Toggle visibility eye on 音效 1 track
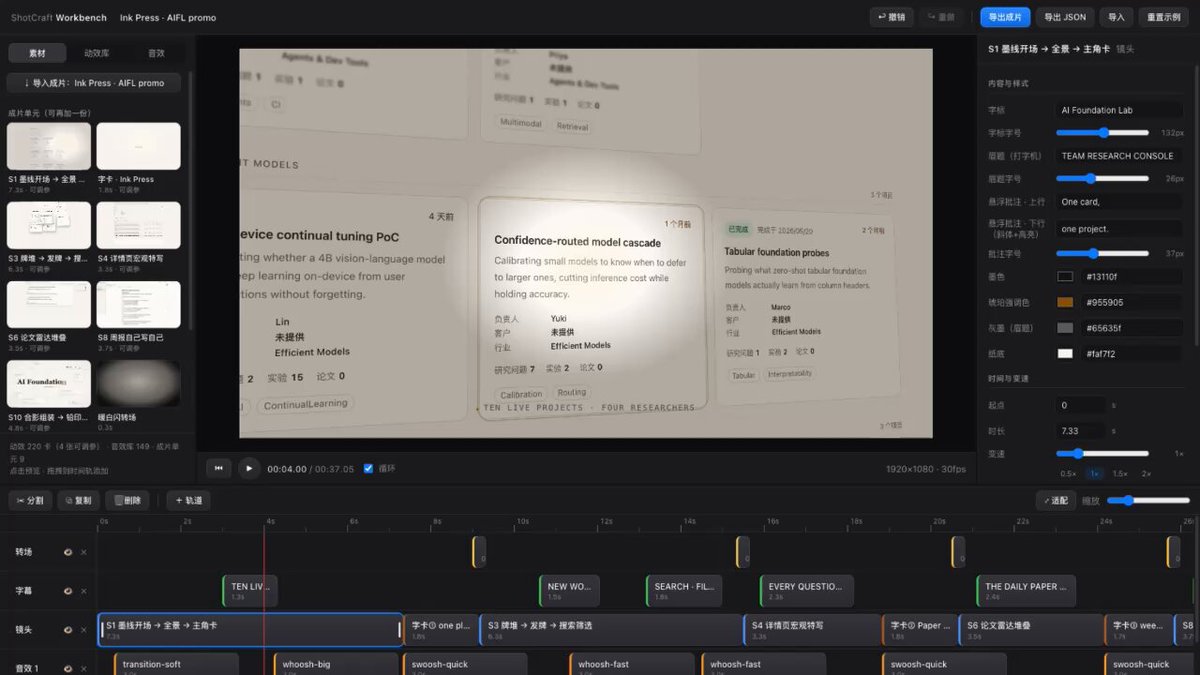 68,668
